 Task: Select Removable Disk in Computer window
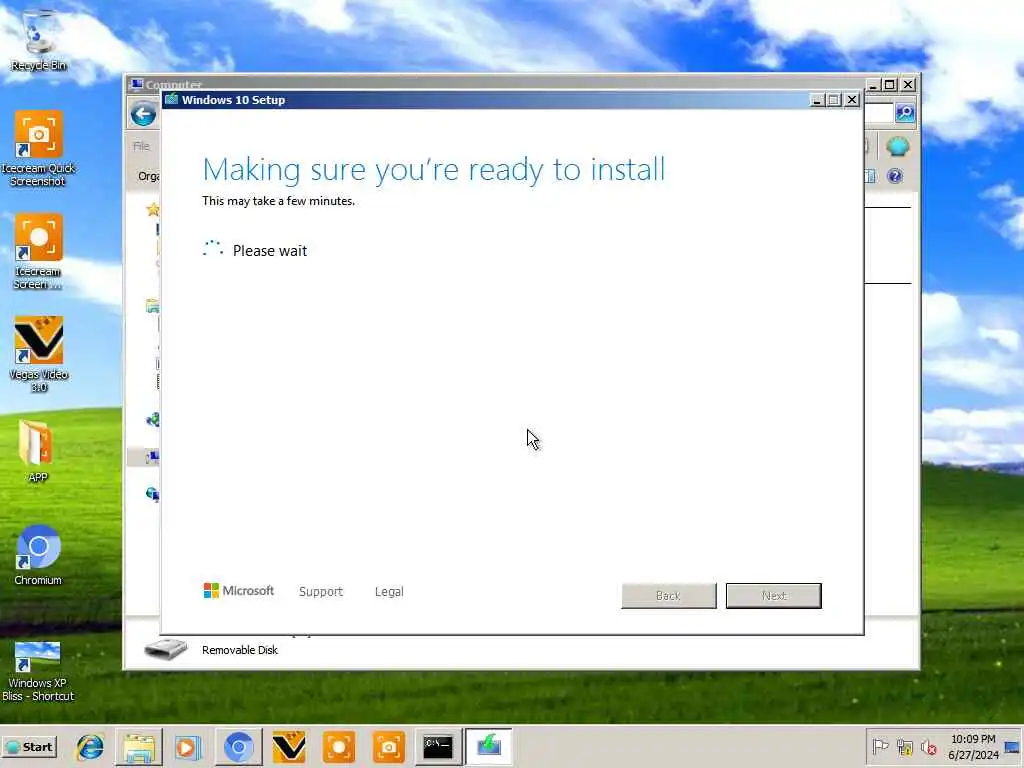pyautogui.click(x=240, y=650)
